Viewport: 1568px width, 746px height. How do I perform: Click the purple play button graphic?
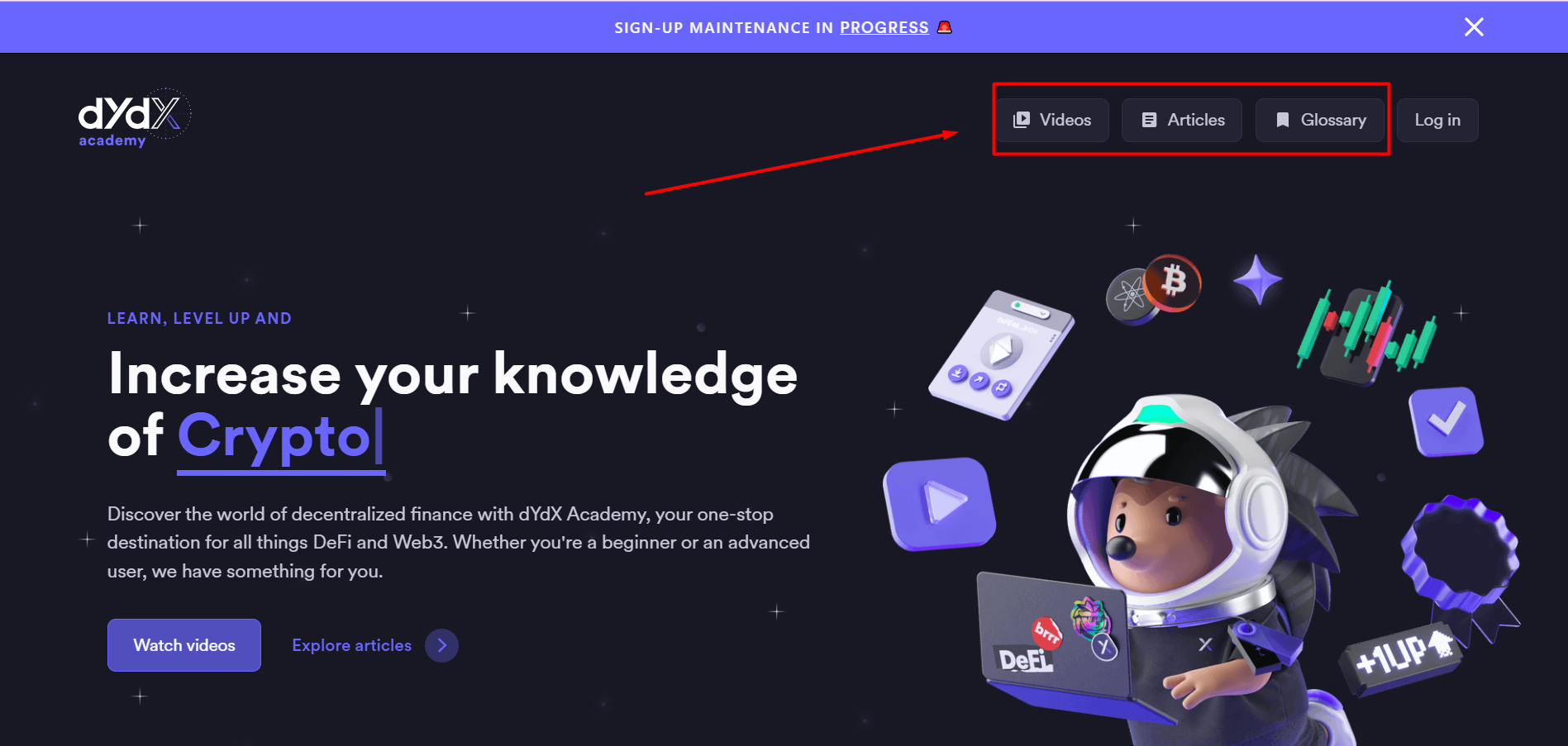(940, 503)
